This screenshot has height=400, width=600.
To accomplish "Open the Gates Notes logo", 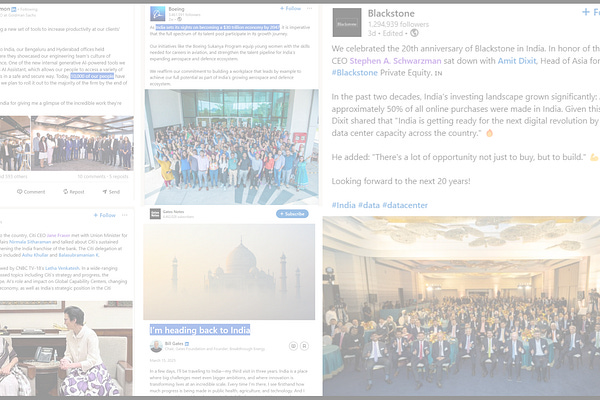I will tap(155, 214).
